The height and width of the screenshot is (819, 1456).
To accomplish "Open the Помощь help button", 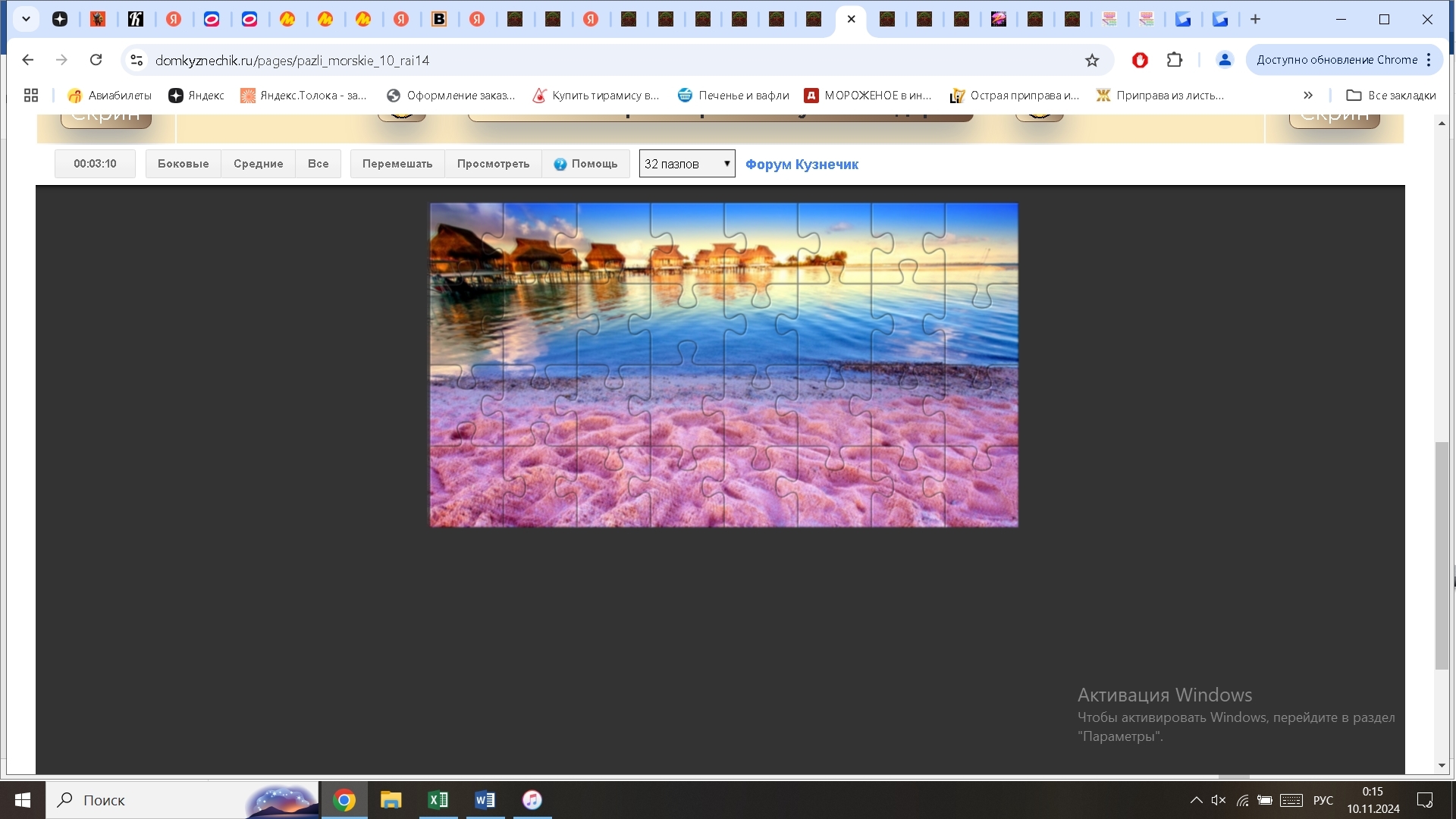I will point(585,164).
